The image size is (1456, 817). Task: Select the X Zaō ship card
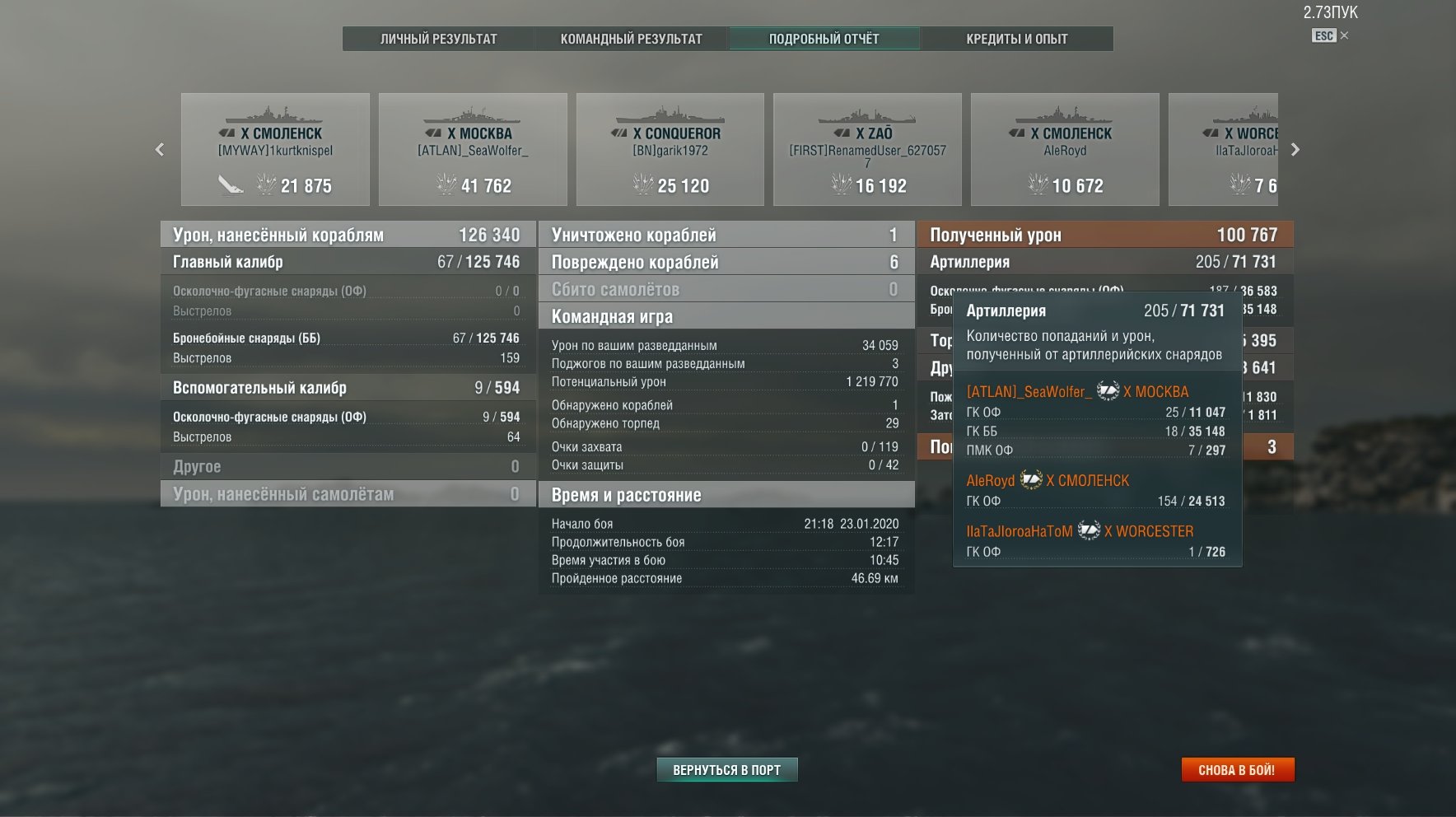click(867, 149)
